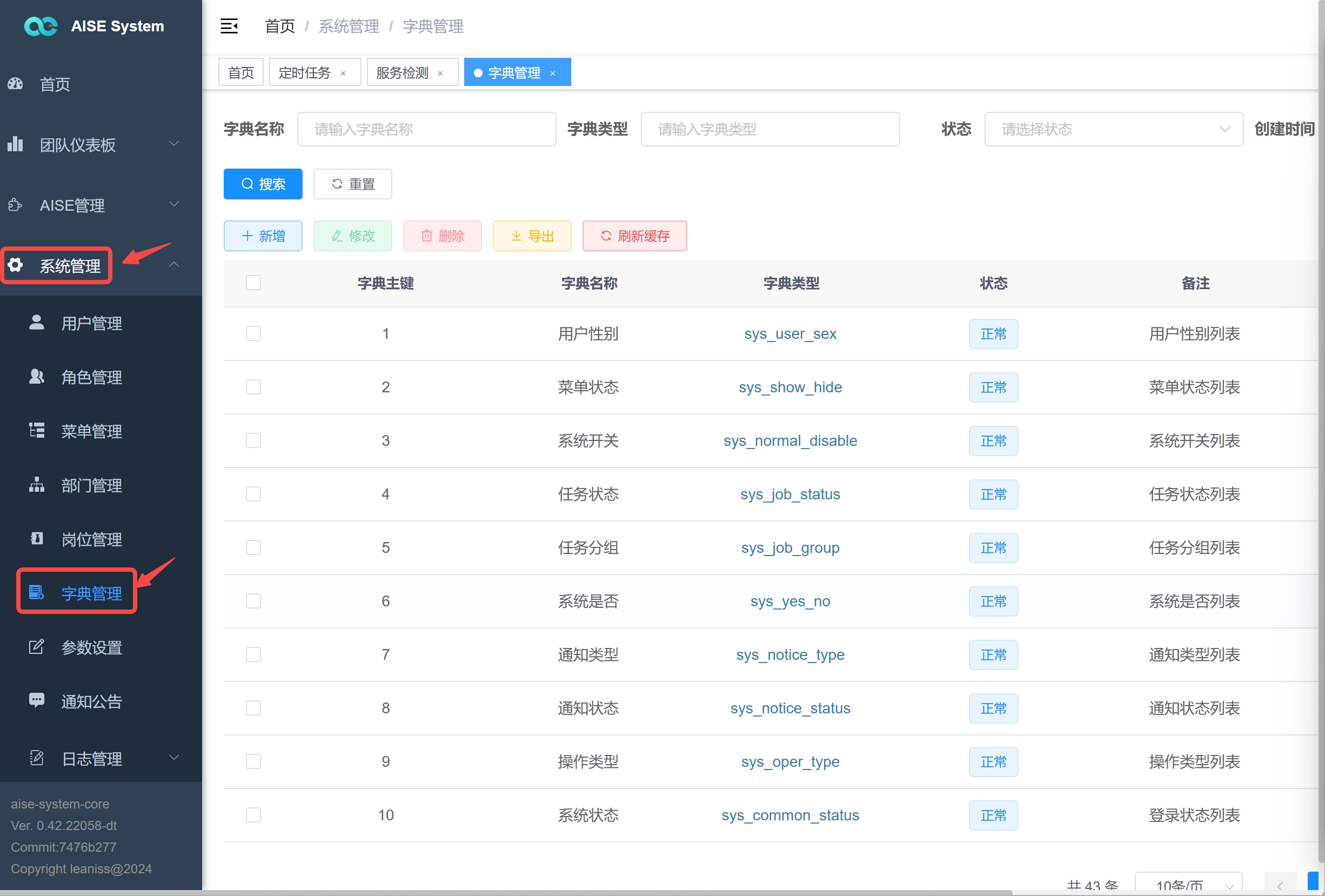The height and width of the screenshot is (896, 1325).
Task: Click the 正常 status tag in row 6
Action: pos(993,601)
